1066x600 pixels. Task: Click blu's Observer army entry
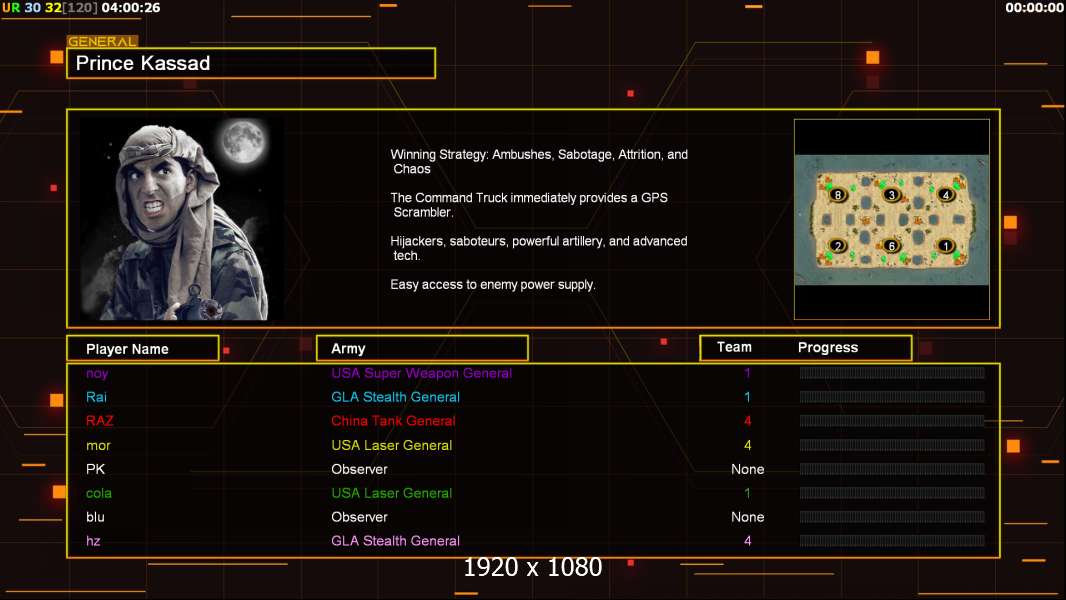click(x=359, y=517)
